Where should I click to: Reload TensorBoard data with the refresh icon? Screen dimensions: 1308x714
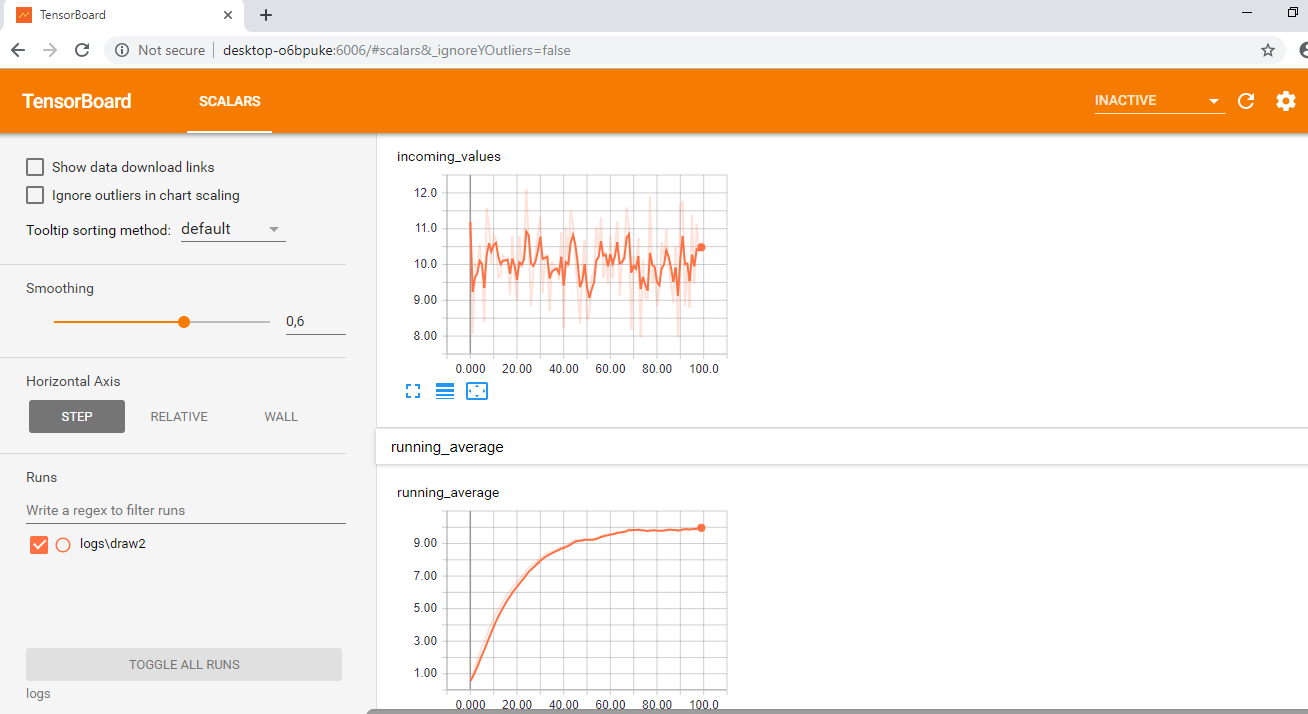point(1246,101)
